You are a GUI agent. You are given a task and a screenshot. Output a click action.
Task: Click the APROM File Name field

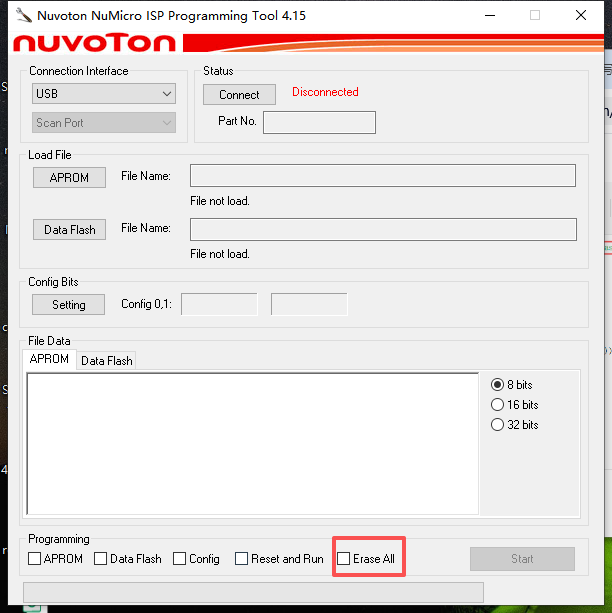pyautogui.click(x=383, y=176)
